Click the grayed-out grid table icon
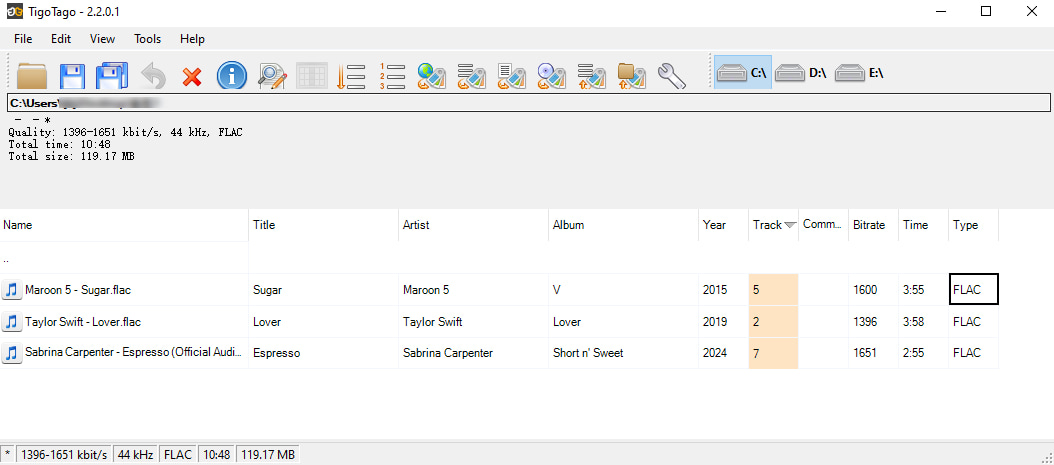This screenshot has width=1054, height=465. pyautogui.click(x=312, y=75)
